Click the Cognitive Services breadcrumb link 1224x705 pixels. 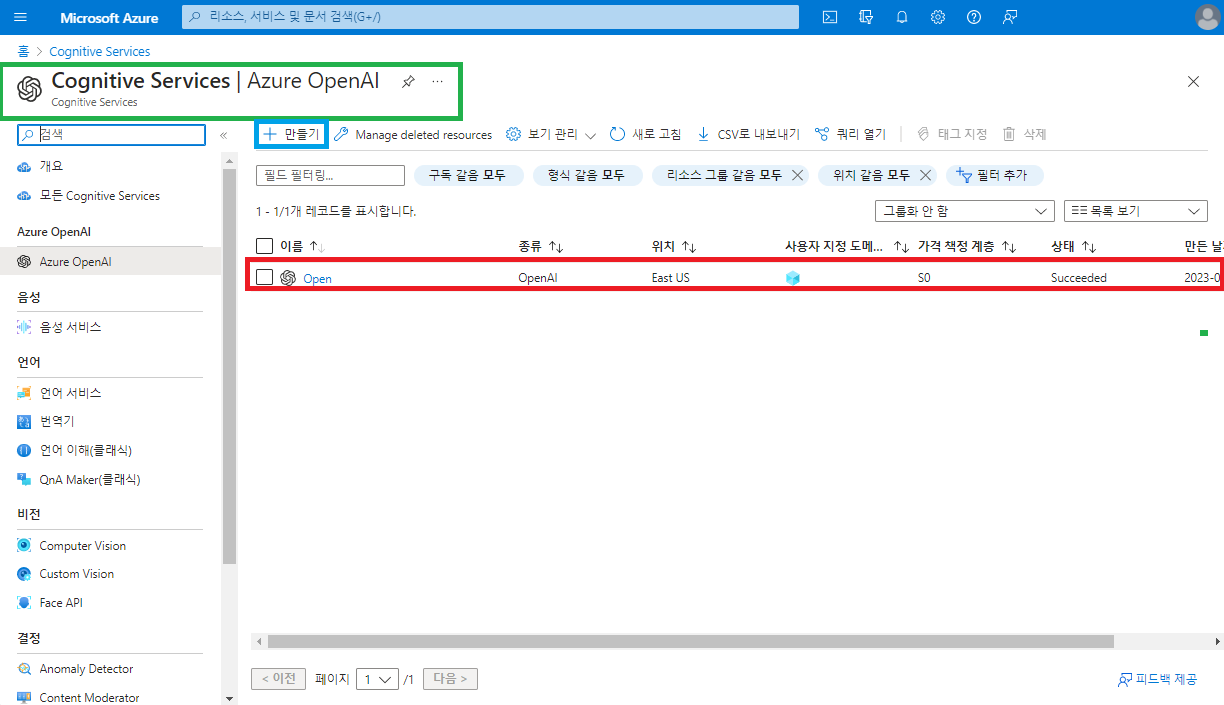pos(100,51)
